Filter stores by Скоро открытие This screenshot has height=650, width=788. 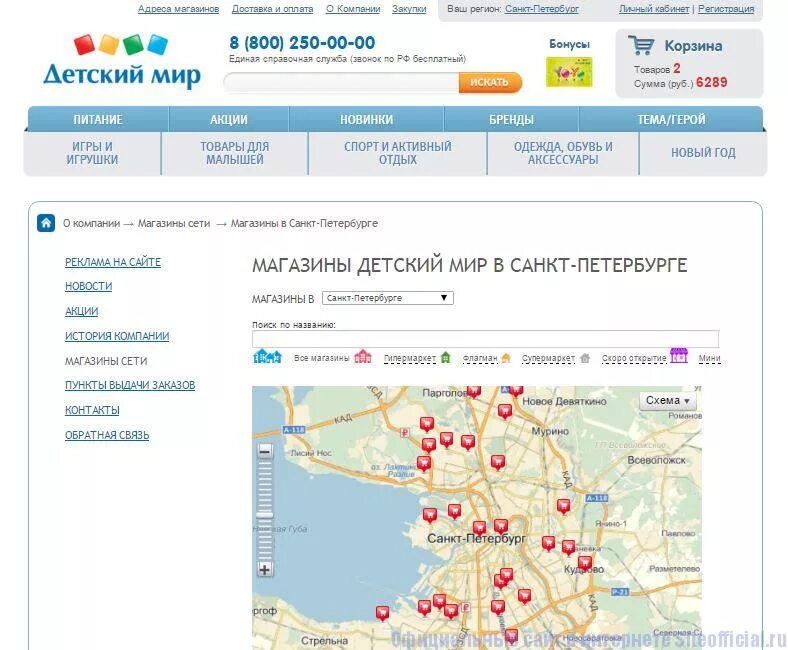click(634, 358)
